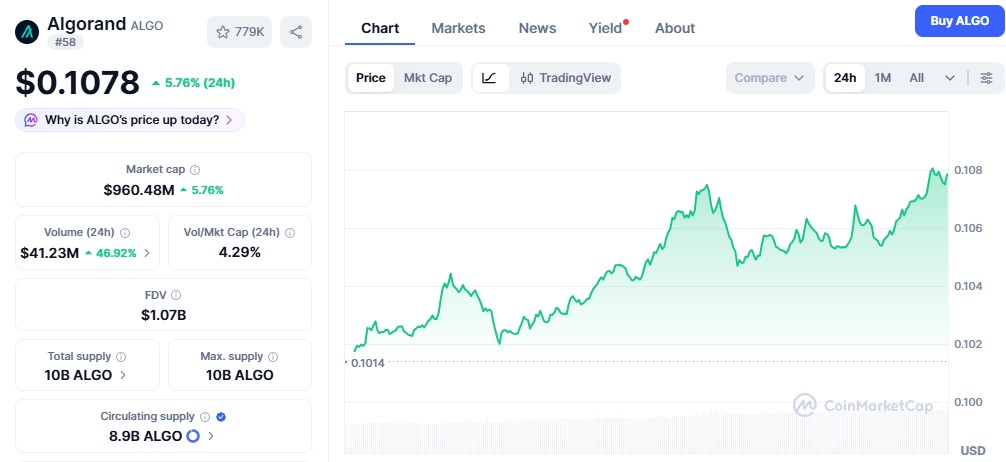This screenshot has height=462, width=1006.
Task: Expand Total supply details chevron
Action: (123, 375)
